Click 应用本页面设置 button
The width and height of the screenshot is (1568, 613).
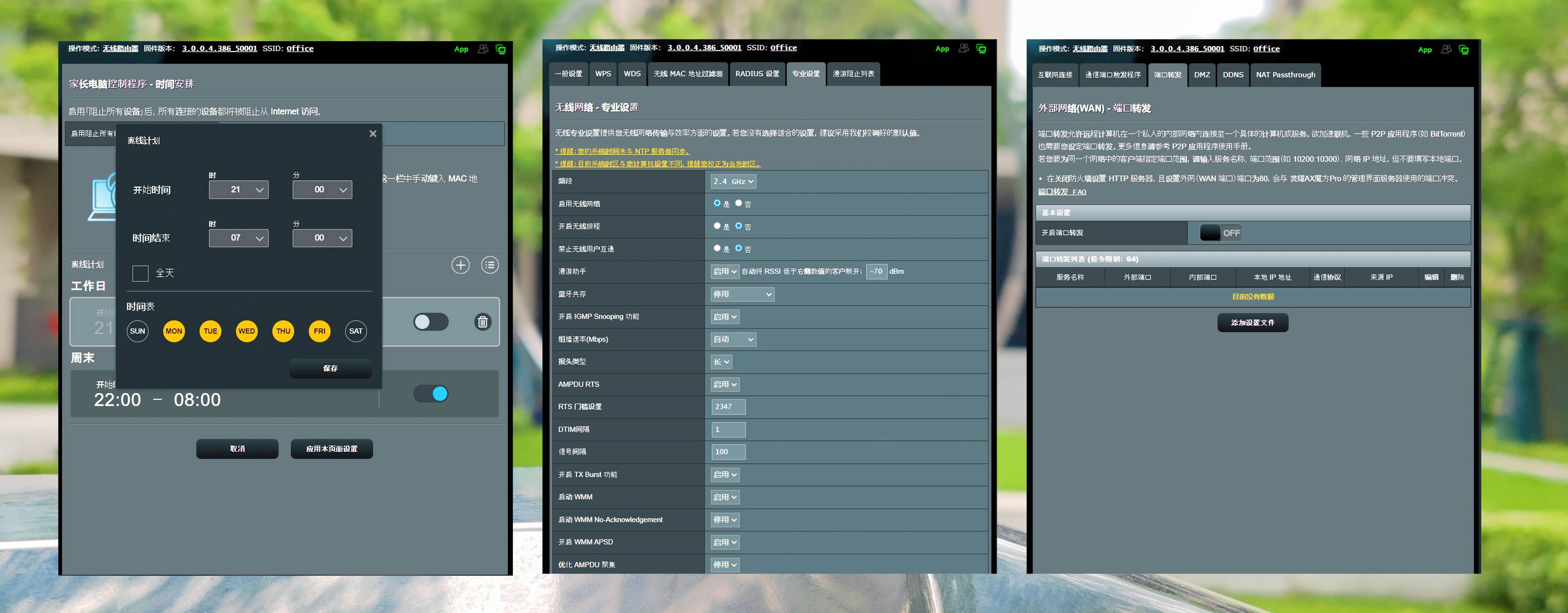332,449
